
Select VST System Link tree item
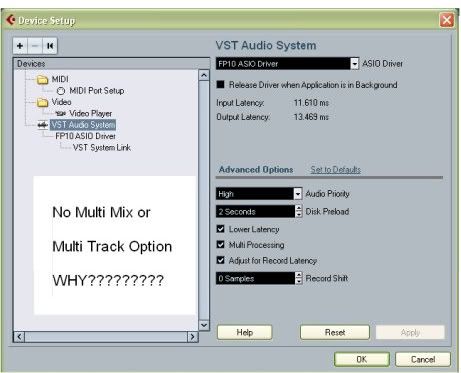pos(102,148)
